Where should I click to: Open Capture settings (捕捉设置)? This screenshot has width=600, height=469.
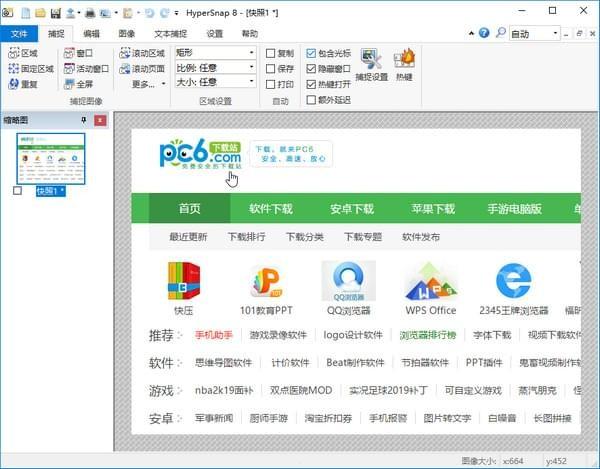(371, 65)
